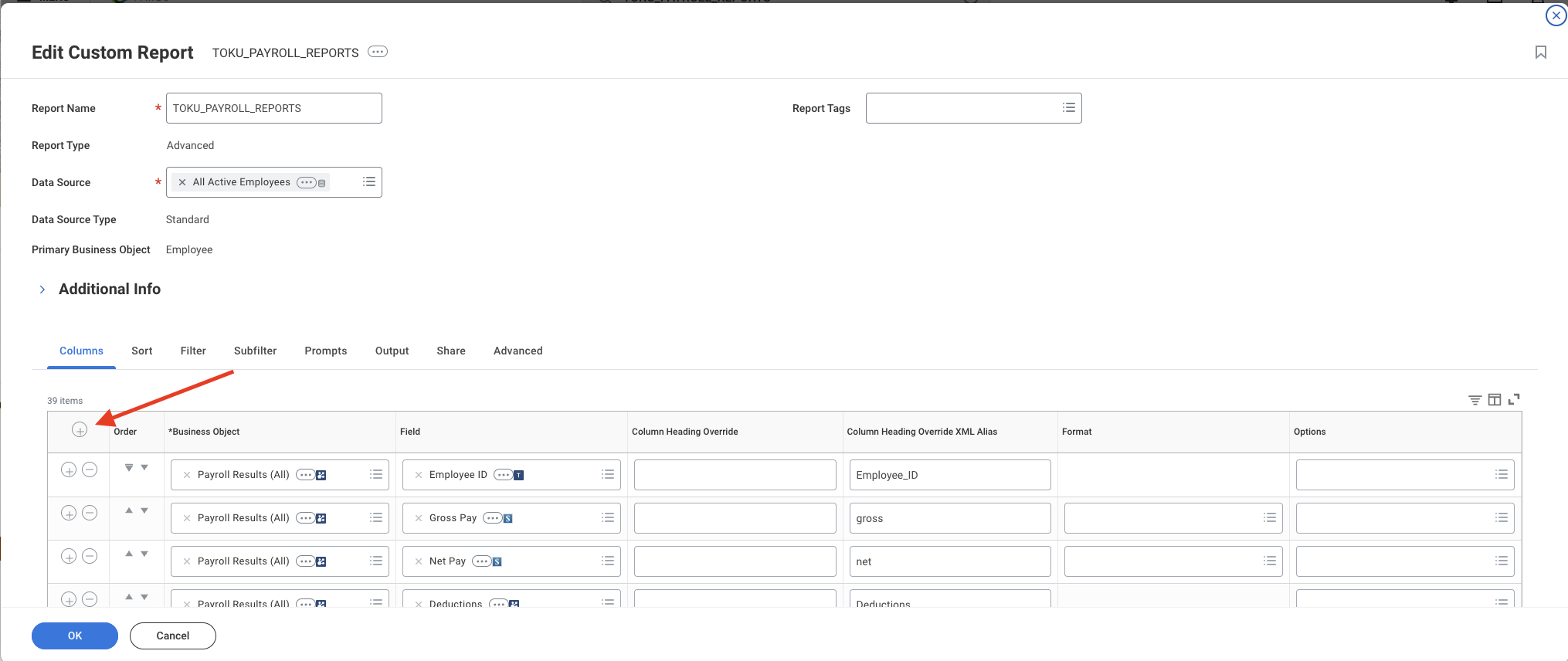Clear the Employee ID field selection

(419, 475)
